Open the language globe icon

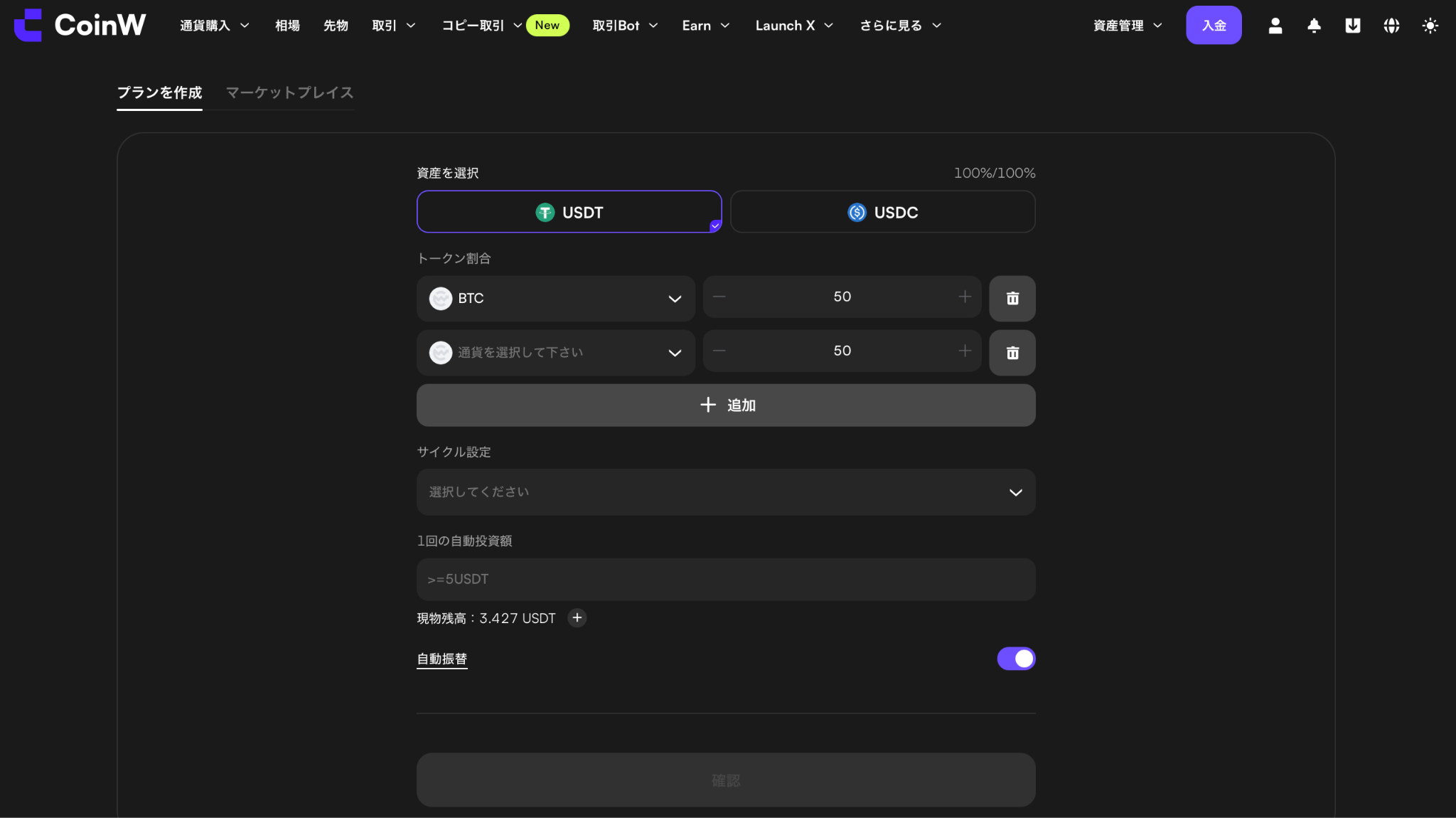pyautogui.click(x=1391, y=26)
